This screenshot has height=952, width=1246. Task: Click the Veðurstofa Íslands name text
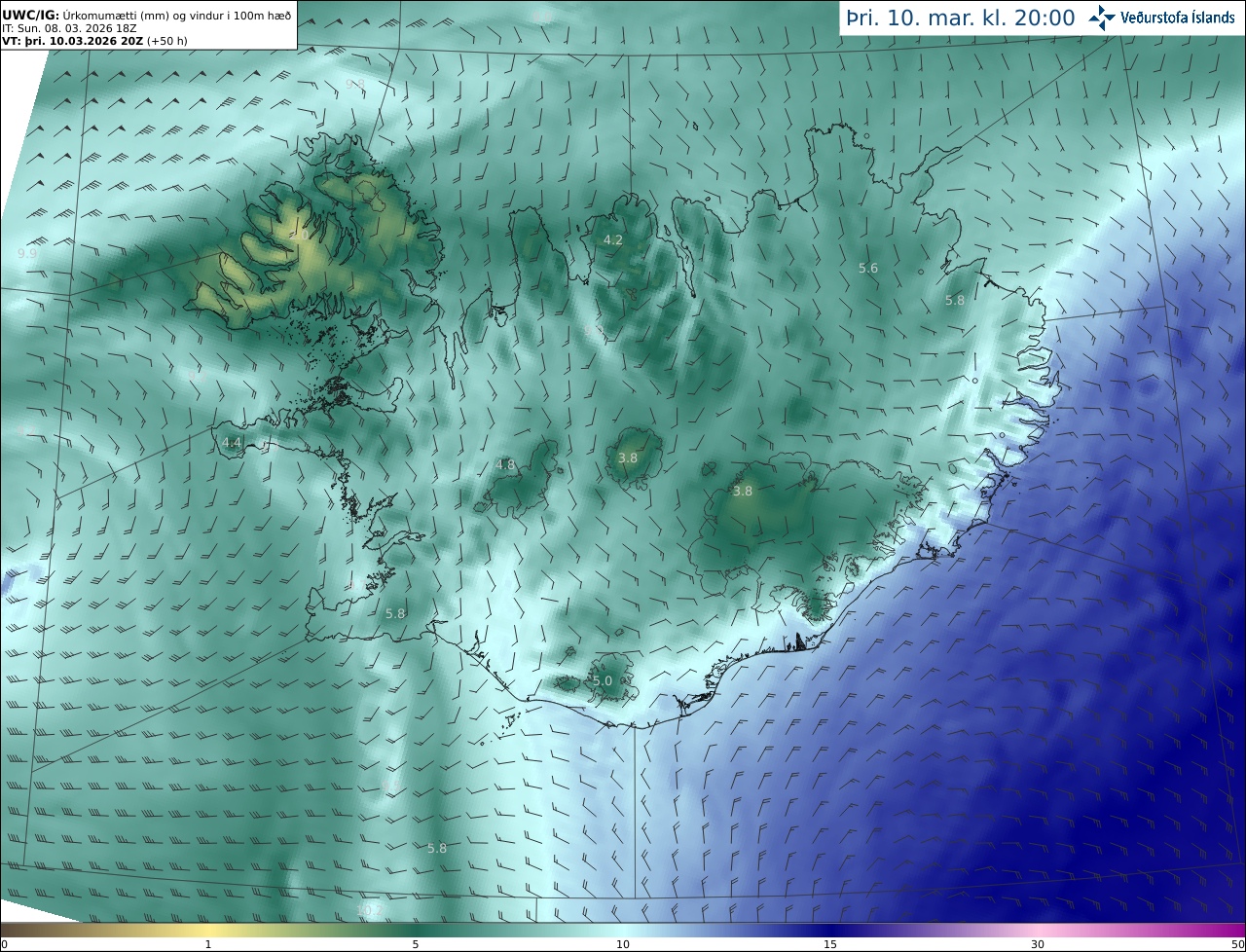coord(1177,18)
